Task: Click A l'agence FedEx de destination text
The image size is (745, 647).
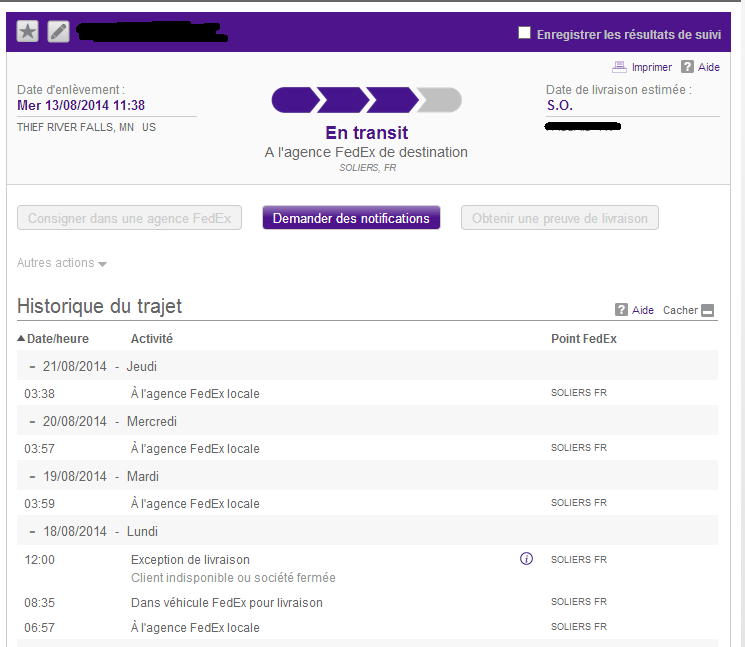Action: pos(366,152)
